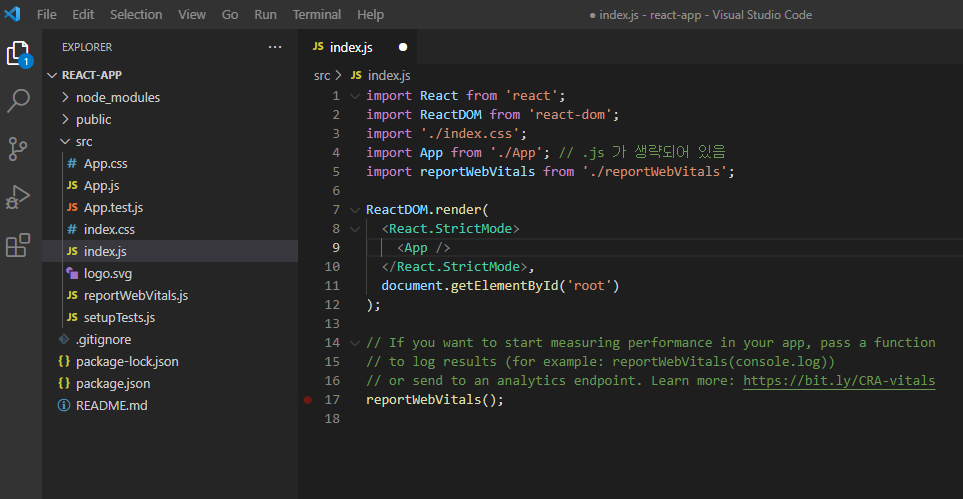Click the VS Code logo icon
This screenshot has height=499, width=963.
[x=12, y=14]
